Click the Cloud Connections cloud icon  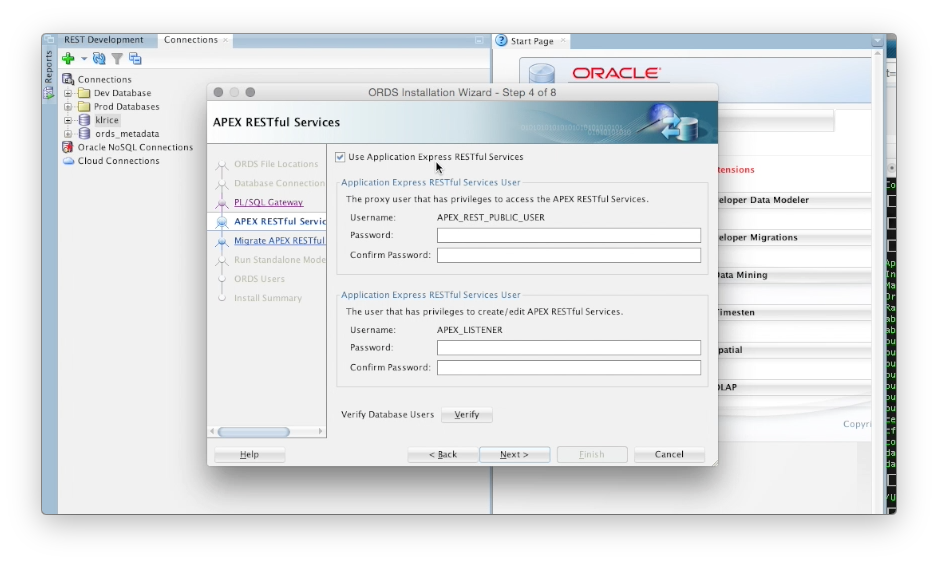(x=68, y=161)
